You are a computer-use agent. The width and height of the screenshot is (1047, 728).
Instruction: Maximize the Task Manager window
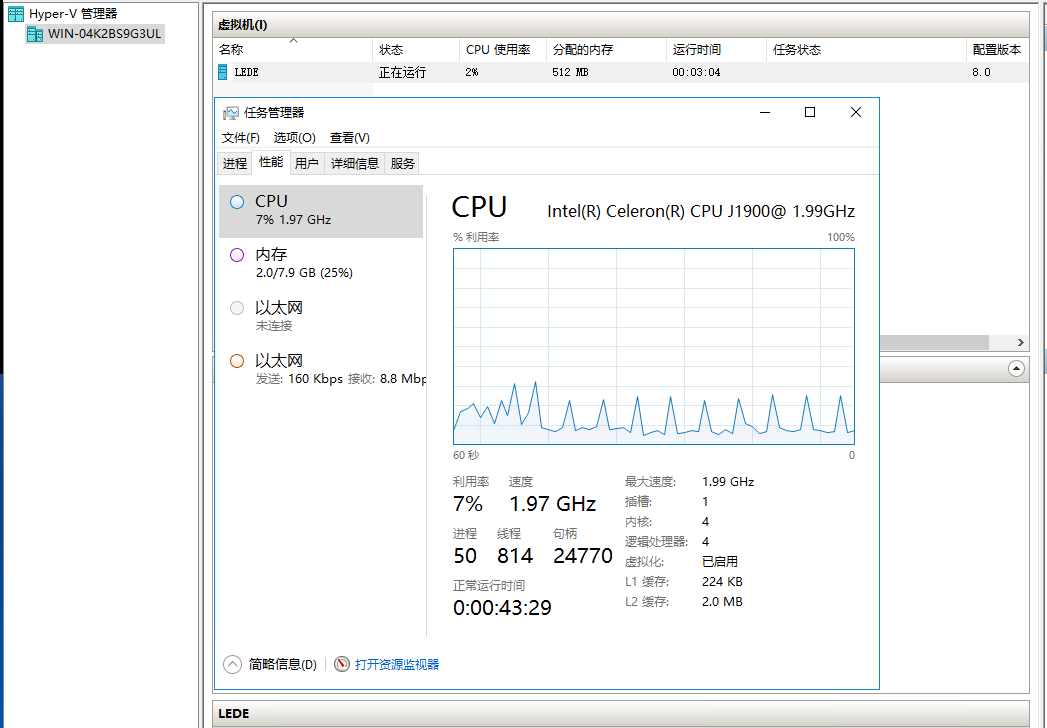click(x=810, y=112)
